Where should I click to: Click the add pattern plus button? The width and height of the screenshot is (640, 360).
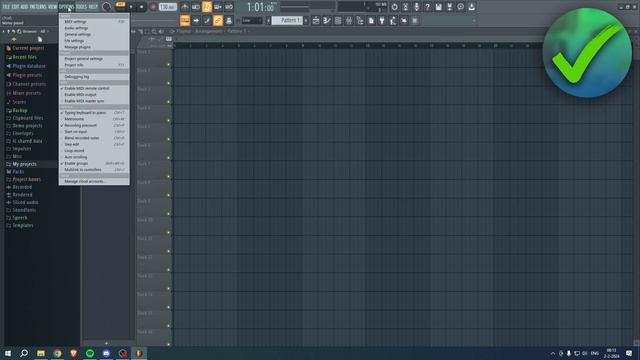[x=306, y=20]
